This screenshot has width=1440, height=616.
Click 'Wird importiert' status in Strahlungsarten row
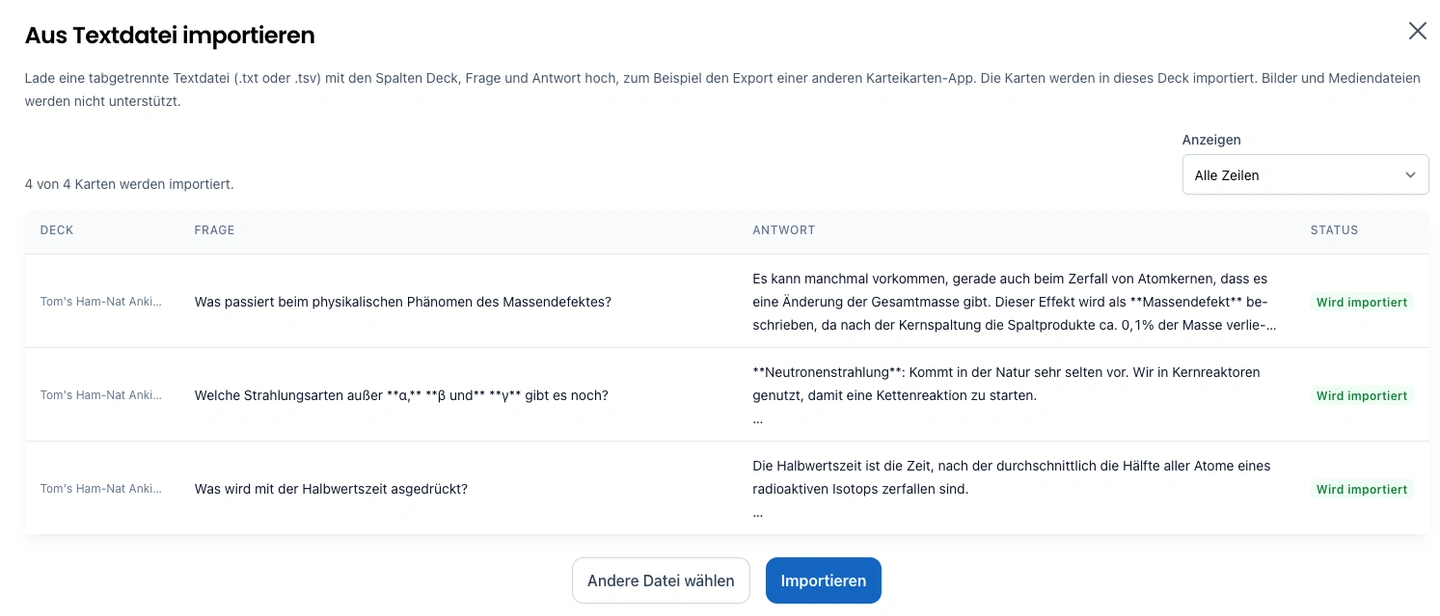(1361, 396)
